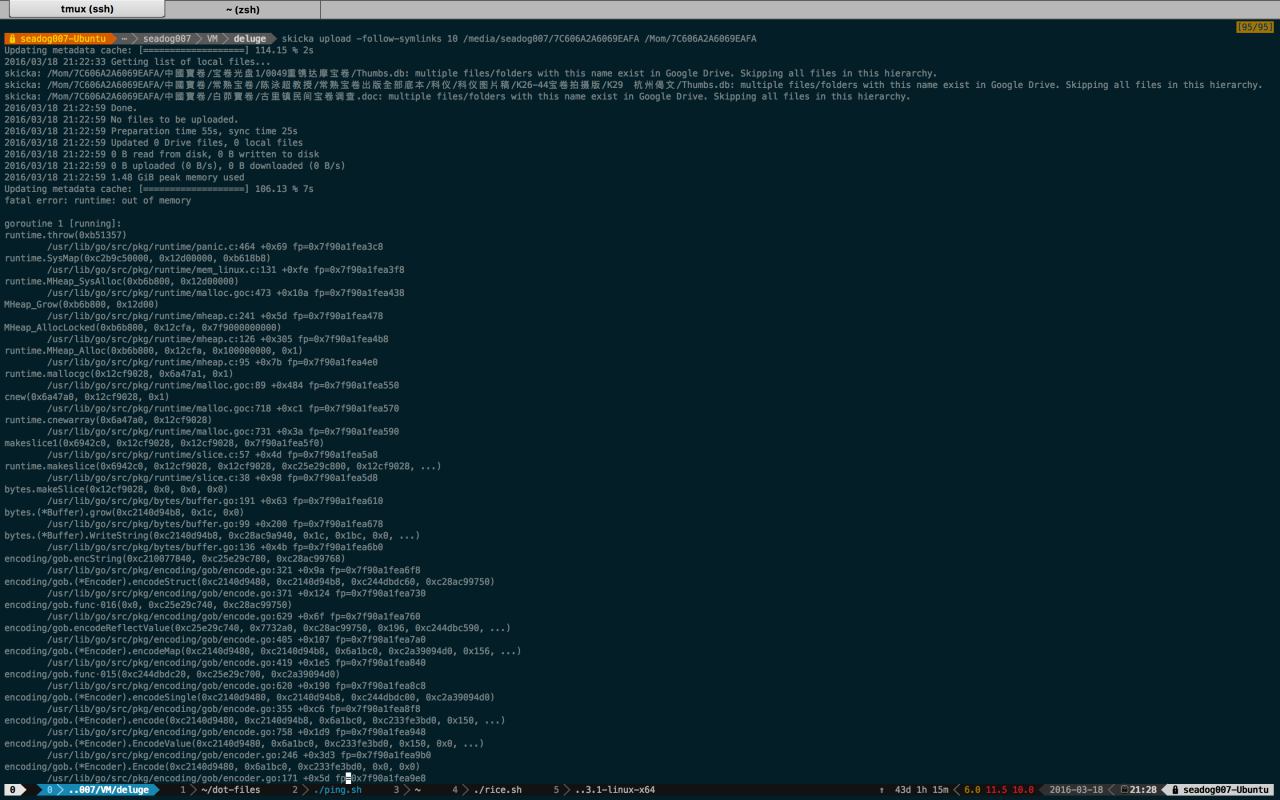The width and height of the screenshot is (1280, 800).
Task: Click the load average 10.0 value
Action: 1023,790
